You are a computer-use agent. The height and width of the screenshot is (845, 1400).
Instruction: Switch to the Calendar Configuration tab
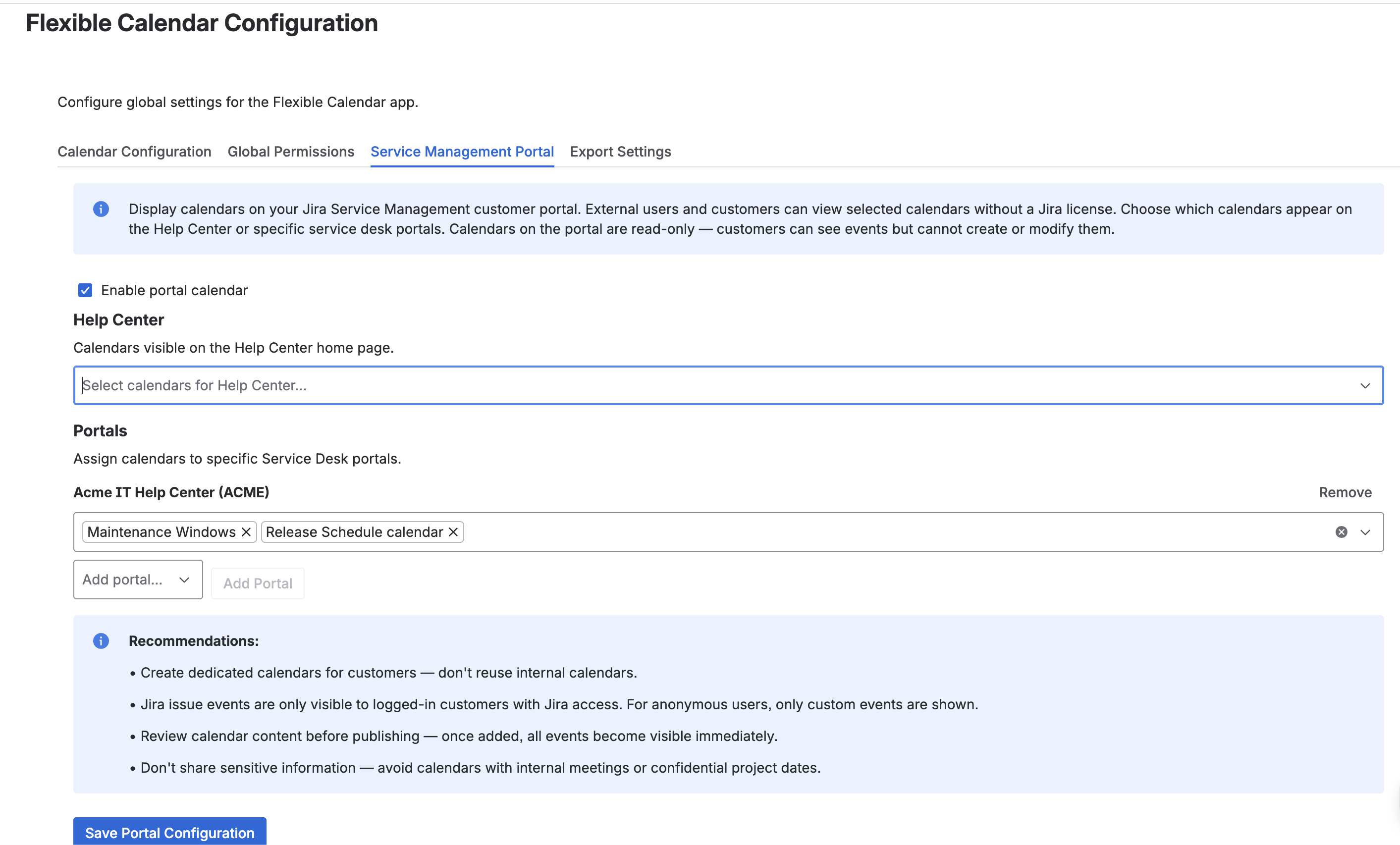[134, 151]
